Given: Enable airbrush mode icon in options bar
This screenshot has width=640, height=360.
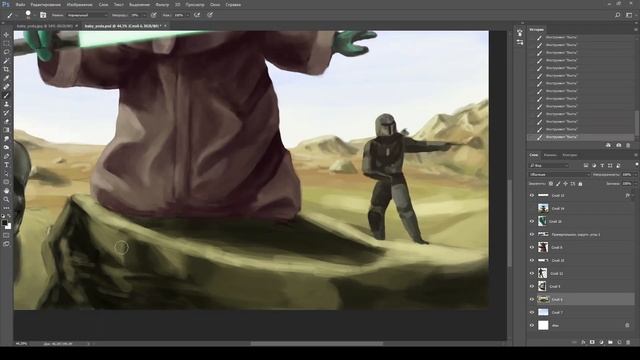Looking at the screenshot, I should 197,15.
